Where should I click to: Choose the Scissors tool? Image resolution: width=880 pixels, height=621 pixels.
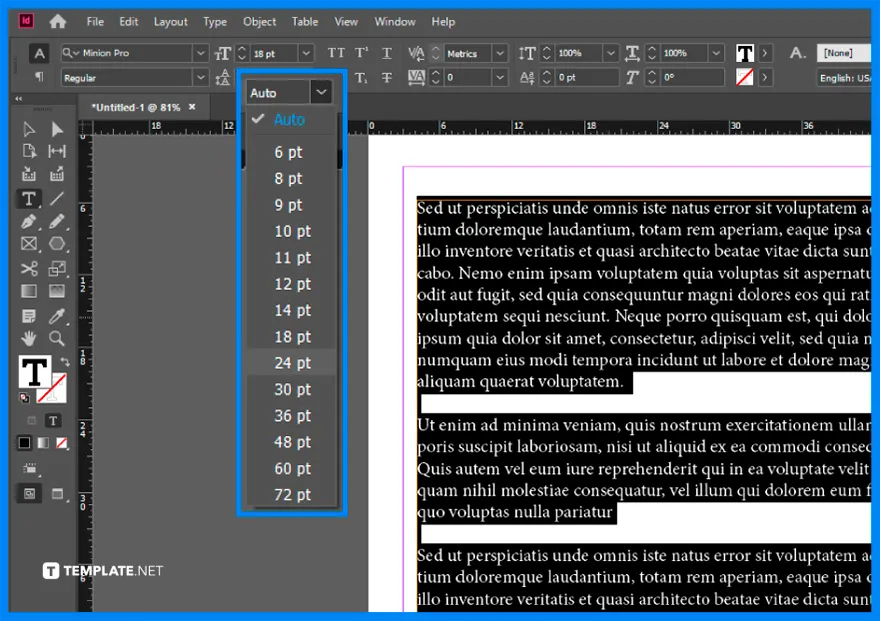pos(28,267)
